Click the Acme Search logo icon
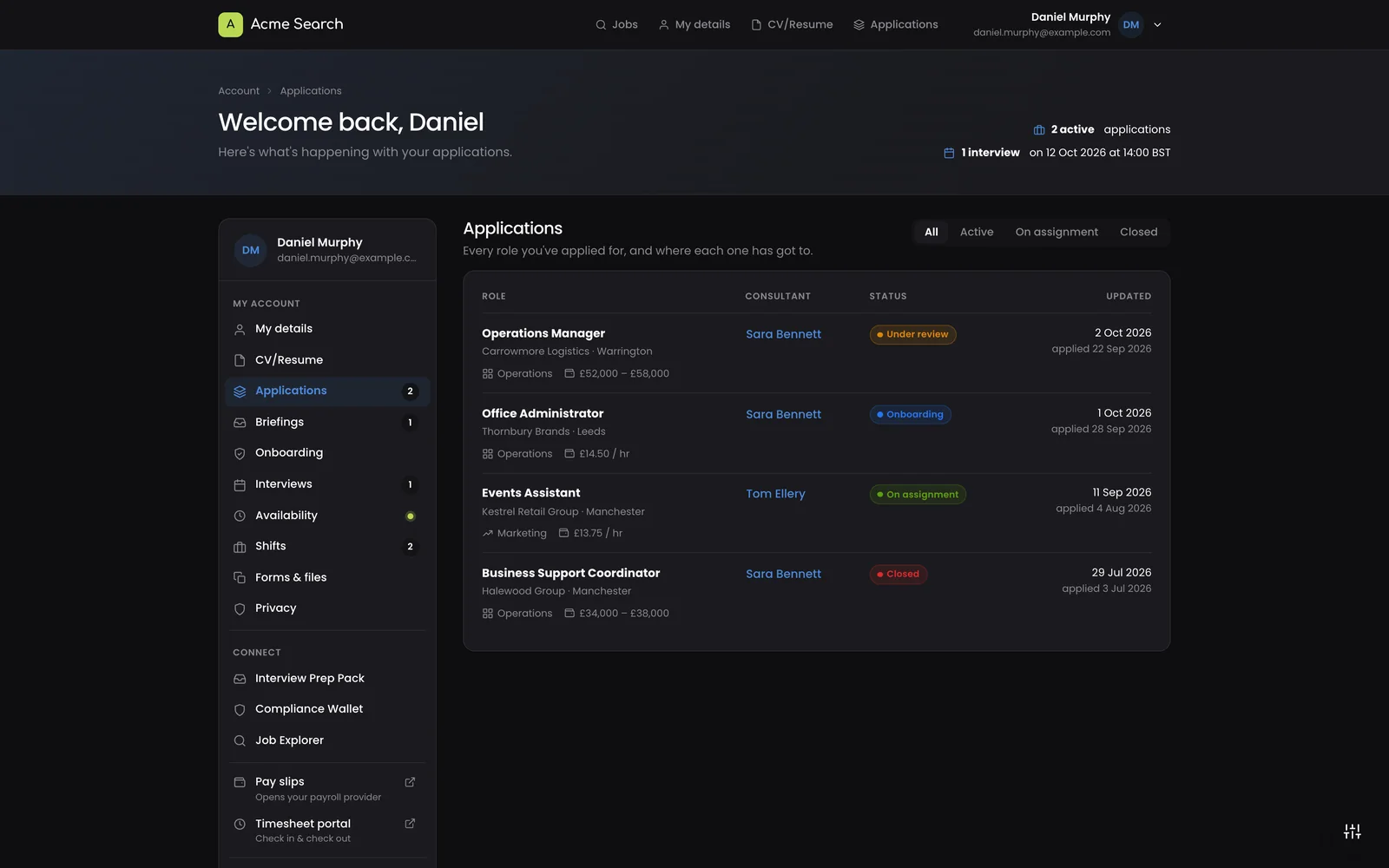Screen dimensions: 1389x868 230,24
